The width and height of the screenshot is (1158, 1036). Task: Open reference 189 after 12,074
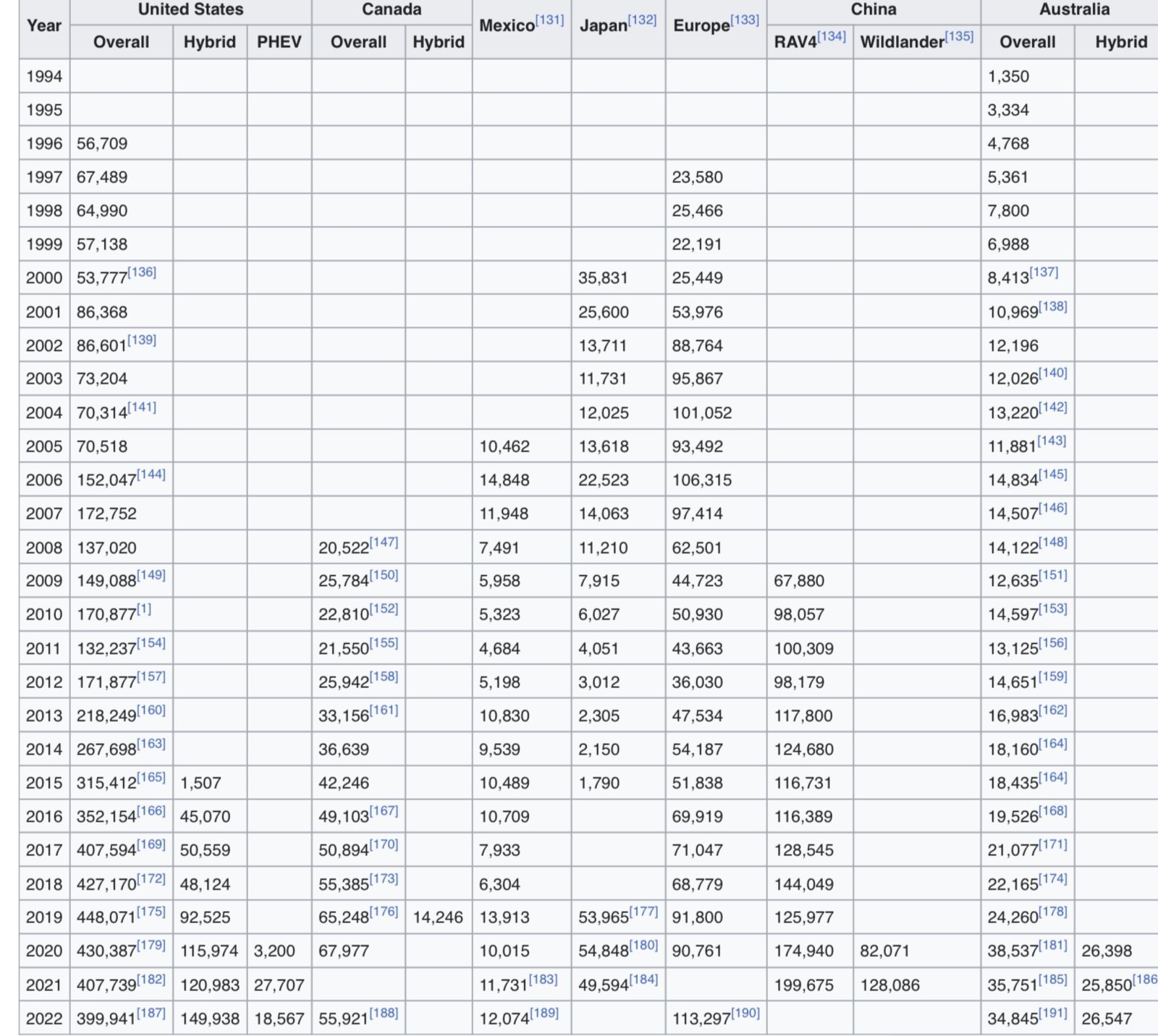coord(544,1012)
